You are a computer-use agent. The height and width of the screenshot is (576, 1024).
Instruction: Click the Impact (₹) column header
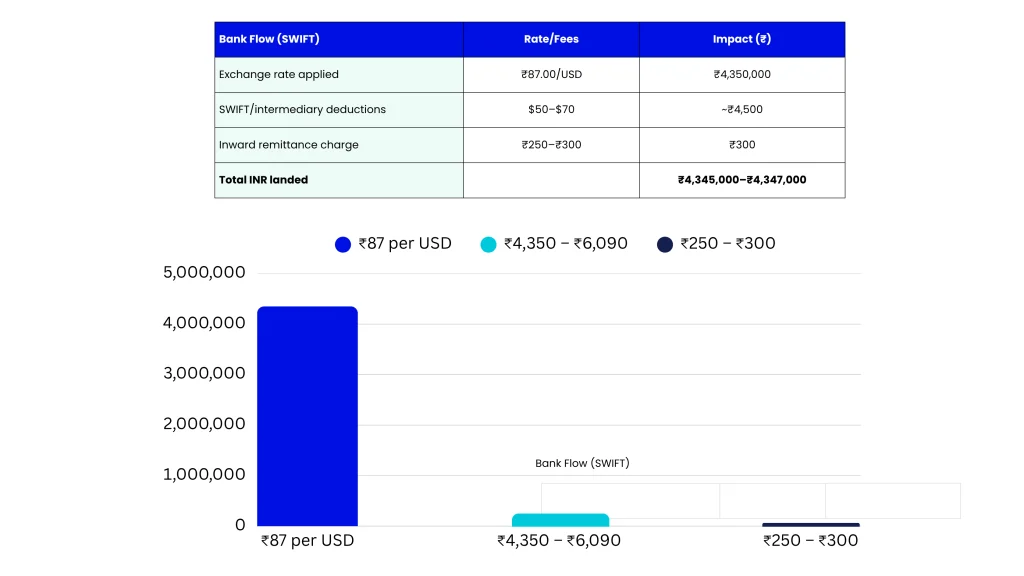pyautogui.click(x=741, y=38)
